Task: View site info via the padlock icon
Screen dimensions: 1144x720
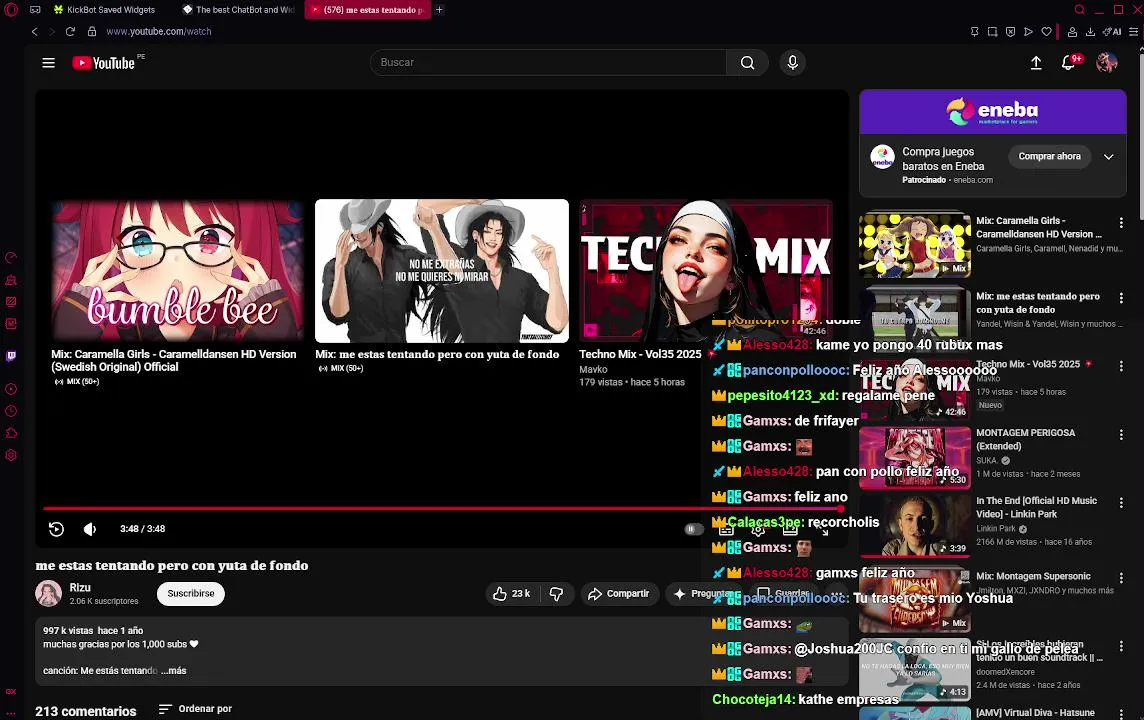Action: point(92,31)
